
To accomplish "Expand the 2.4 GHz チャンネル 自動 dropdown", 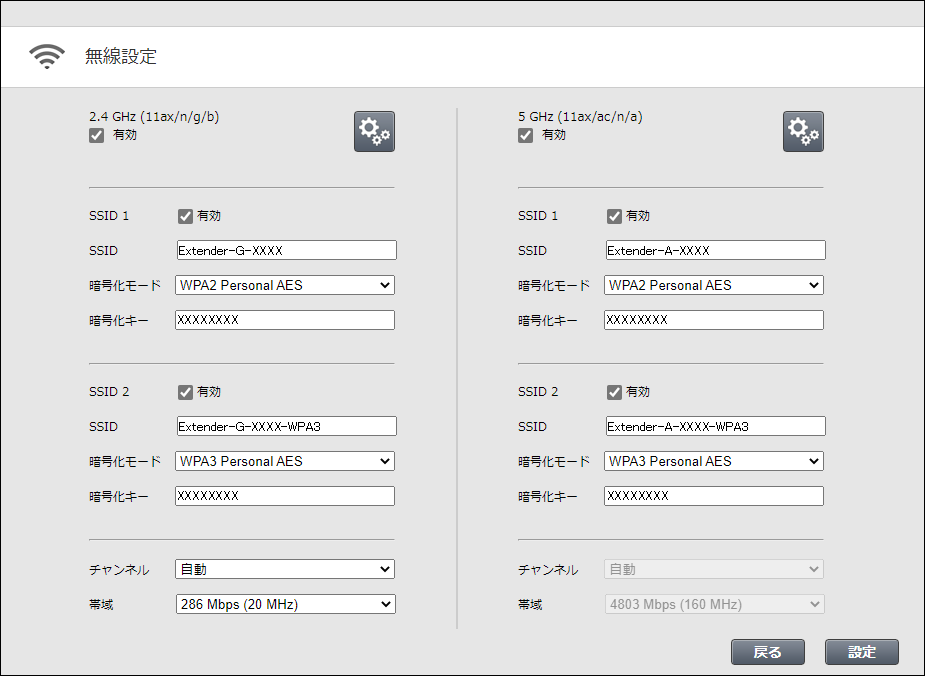I will 285,569.
